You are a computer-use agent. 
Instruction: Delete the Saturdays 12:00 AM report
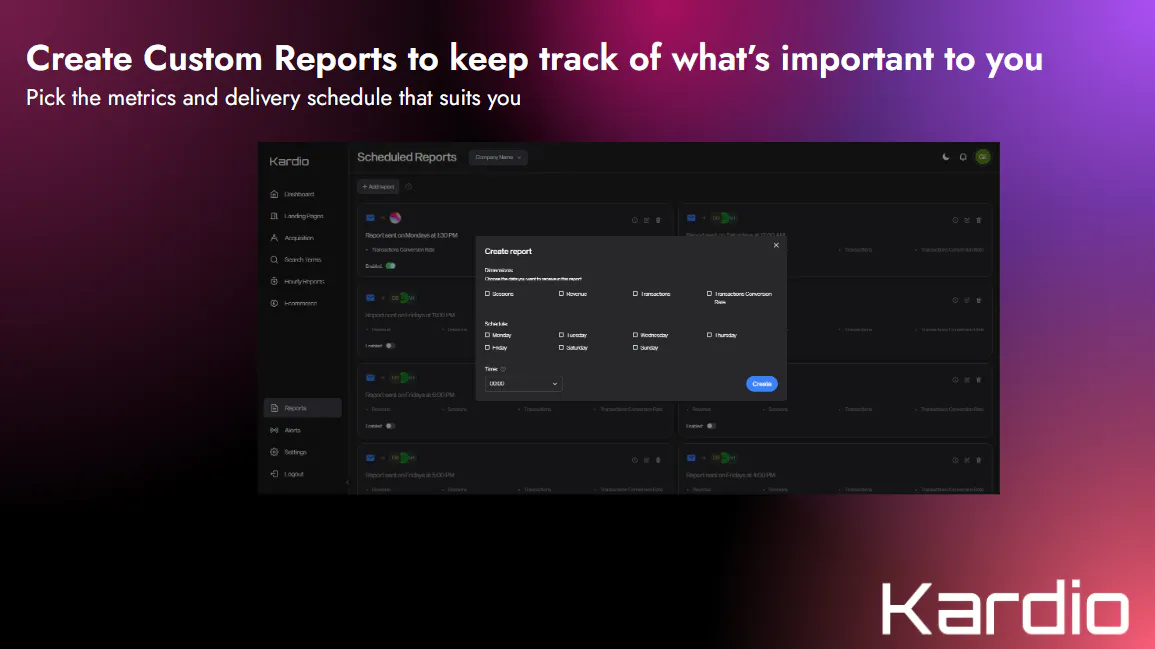(979, 220)
